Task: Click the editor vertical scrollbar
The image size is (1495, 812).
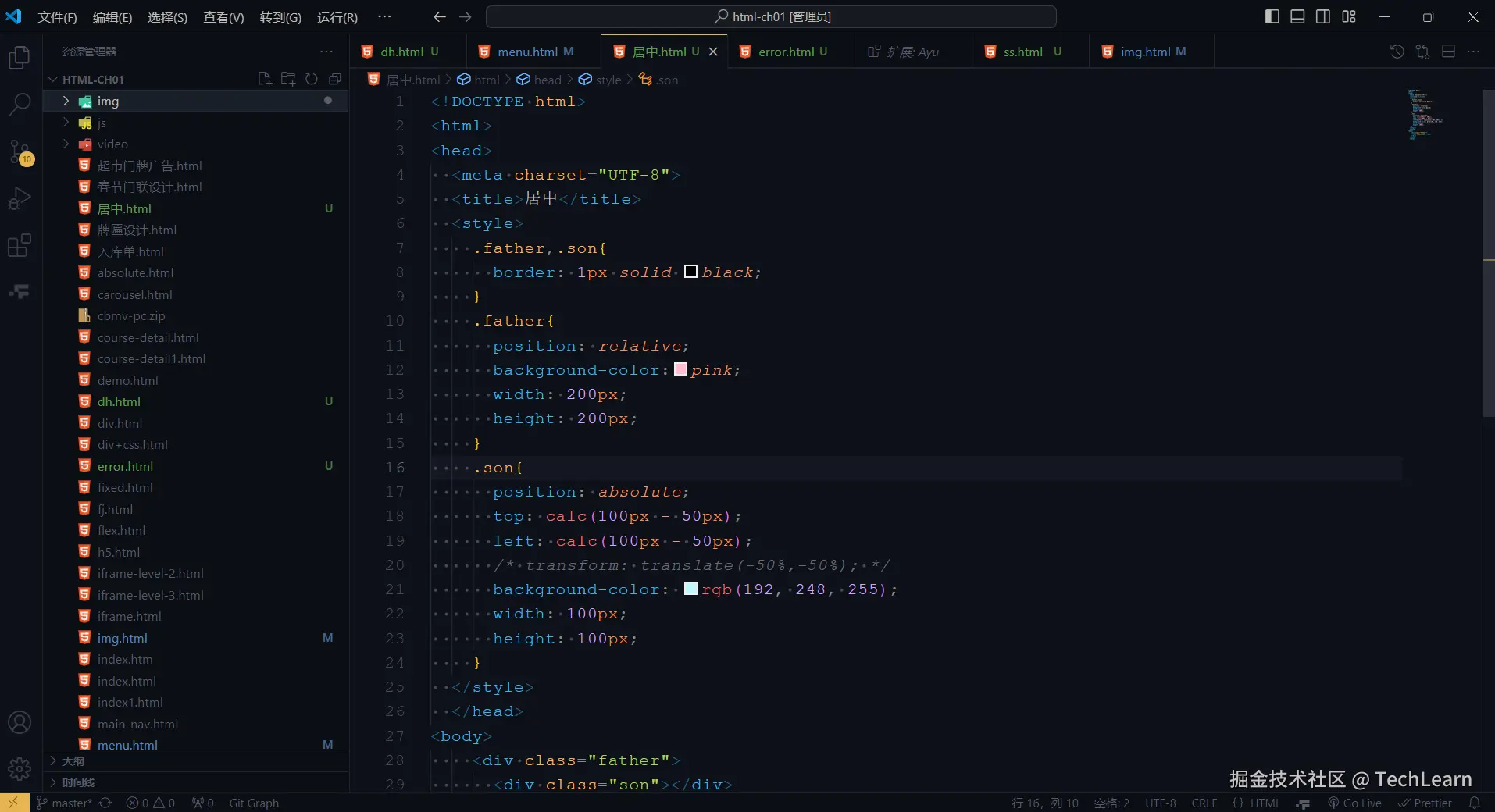Action: pos(1488,254)
